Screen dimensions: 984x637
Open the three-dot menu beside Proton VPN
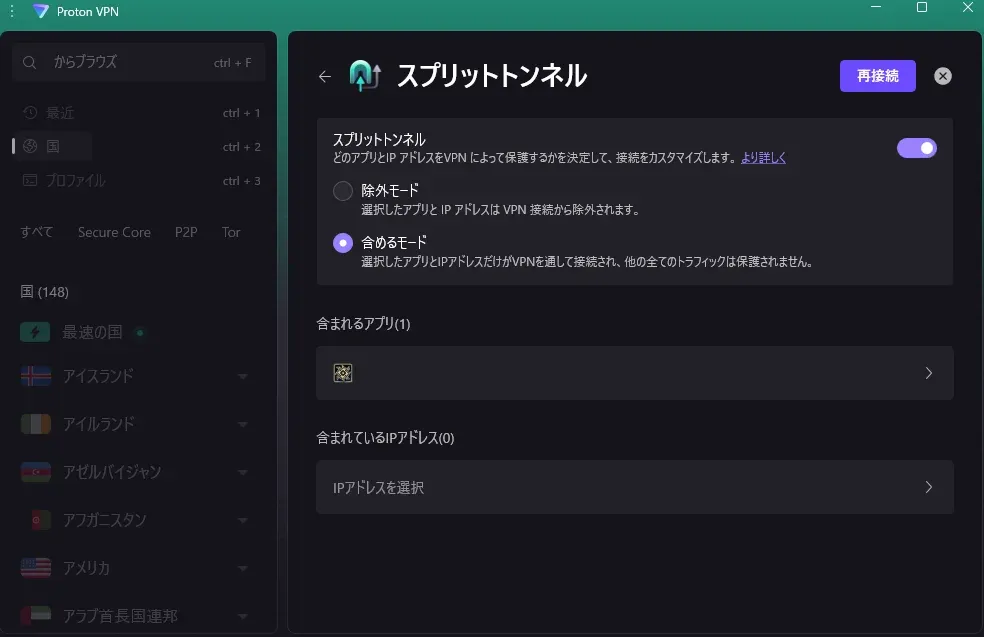click(x=12, y=11)
